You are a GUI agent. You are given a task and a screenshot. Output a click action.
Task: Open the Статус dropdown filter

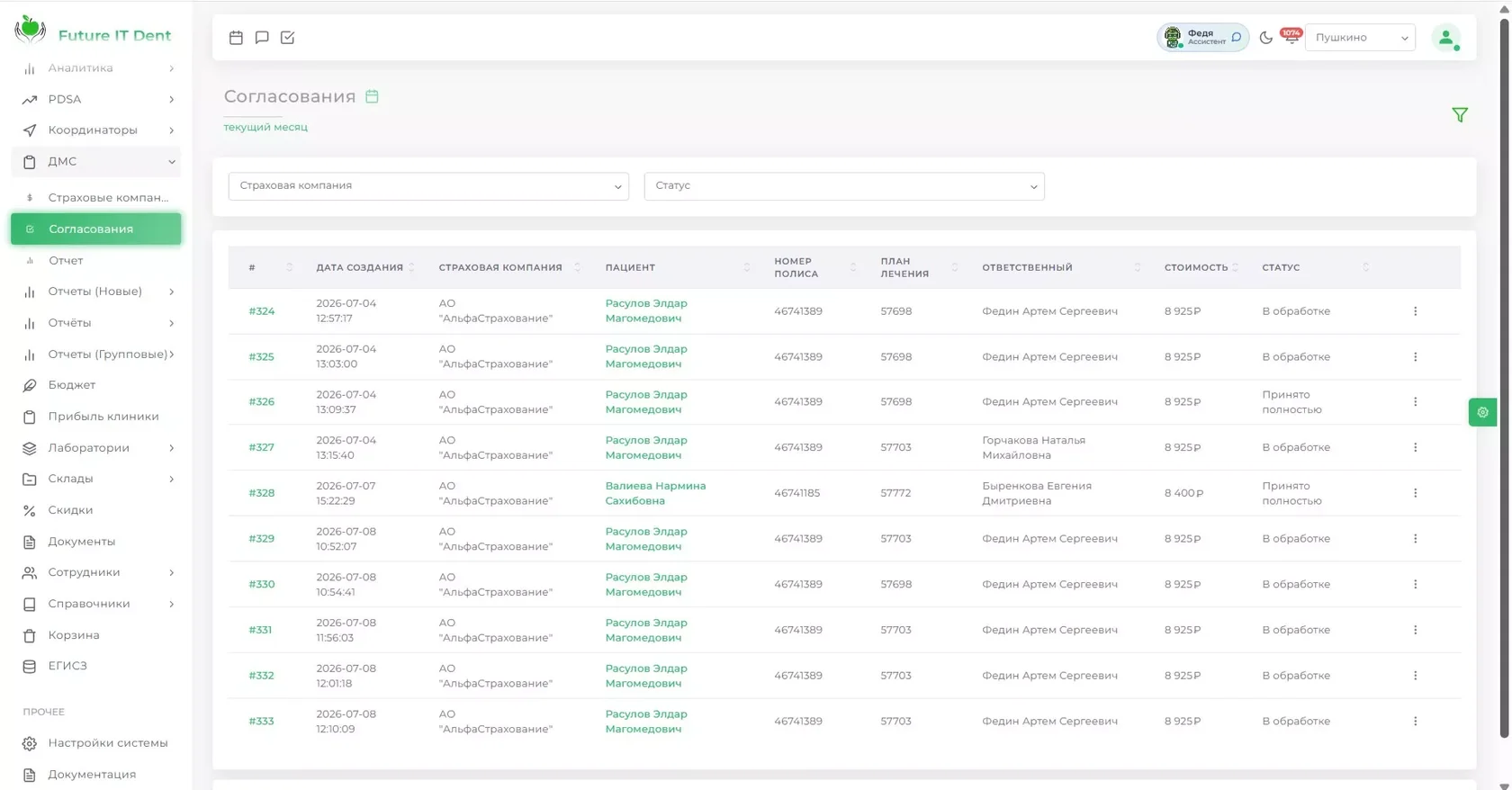click(844, 186)
